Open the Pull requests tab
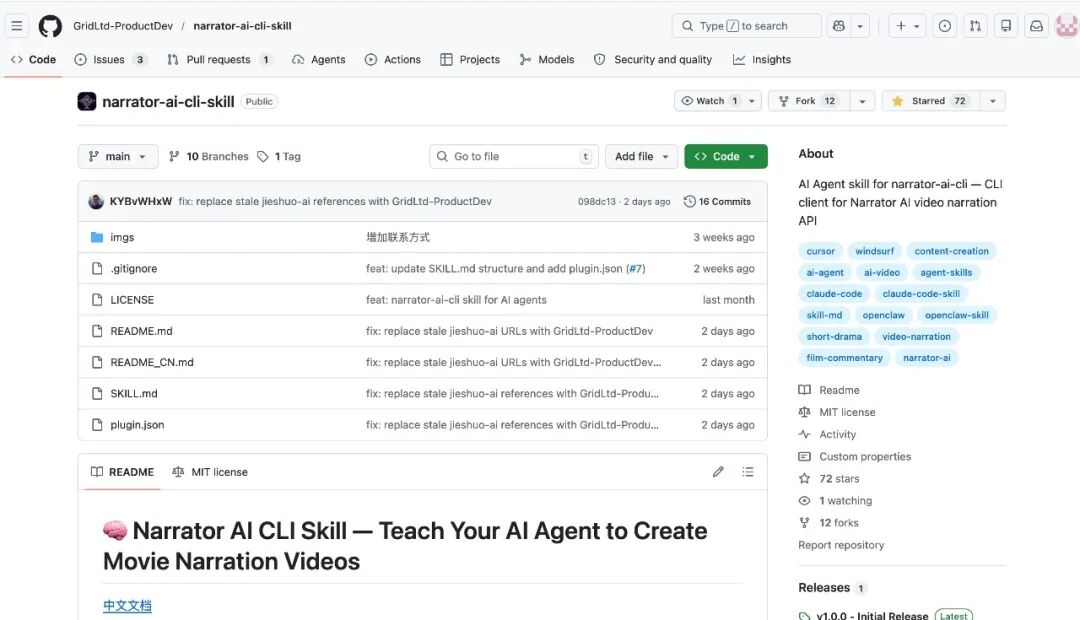This screenshot has height=620, width=1080. click(x=220, y=60)
